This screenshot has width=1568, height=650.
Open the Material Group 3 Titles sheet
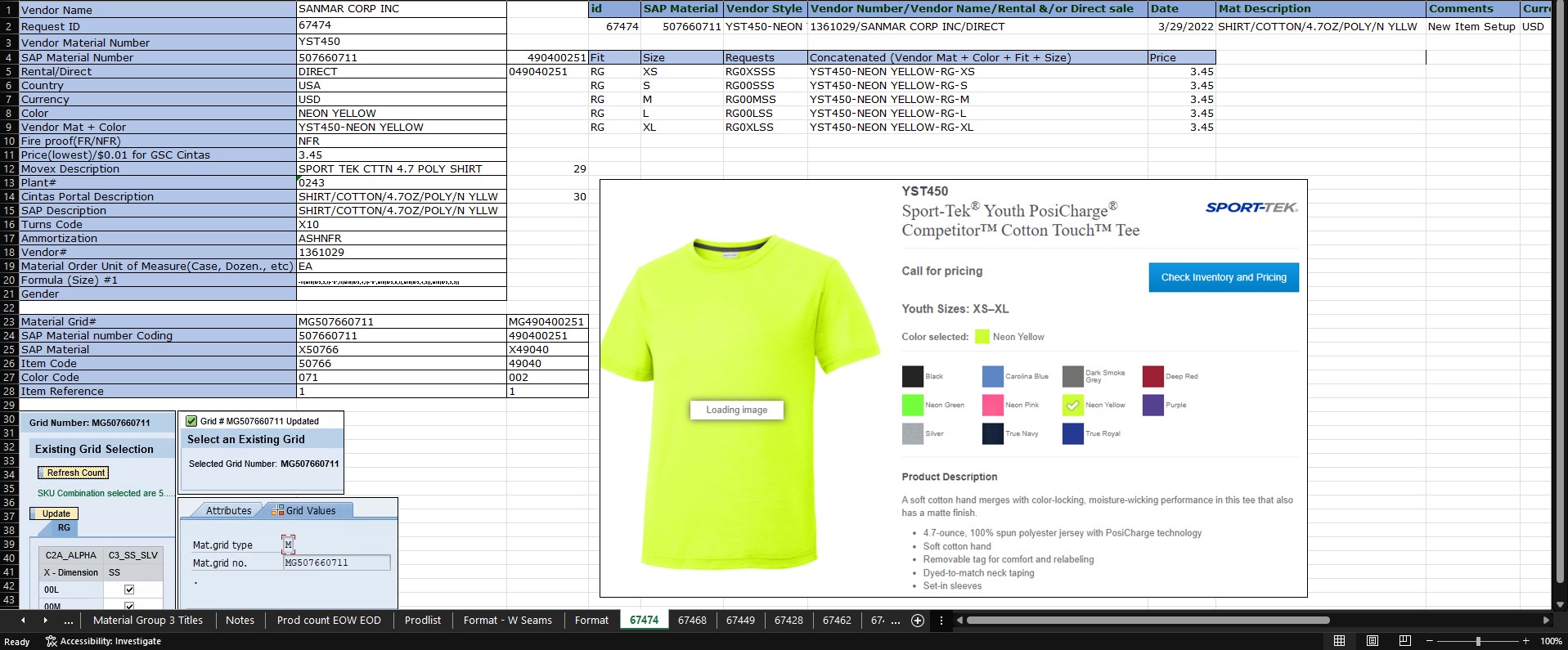148,621
